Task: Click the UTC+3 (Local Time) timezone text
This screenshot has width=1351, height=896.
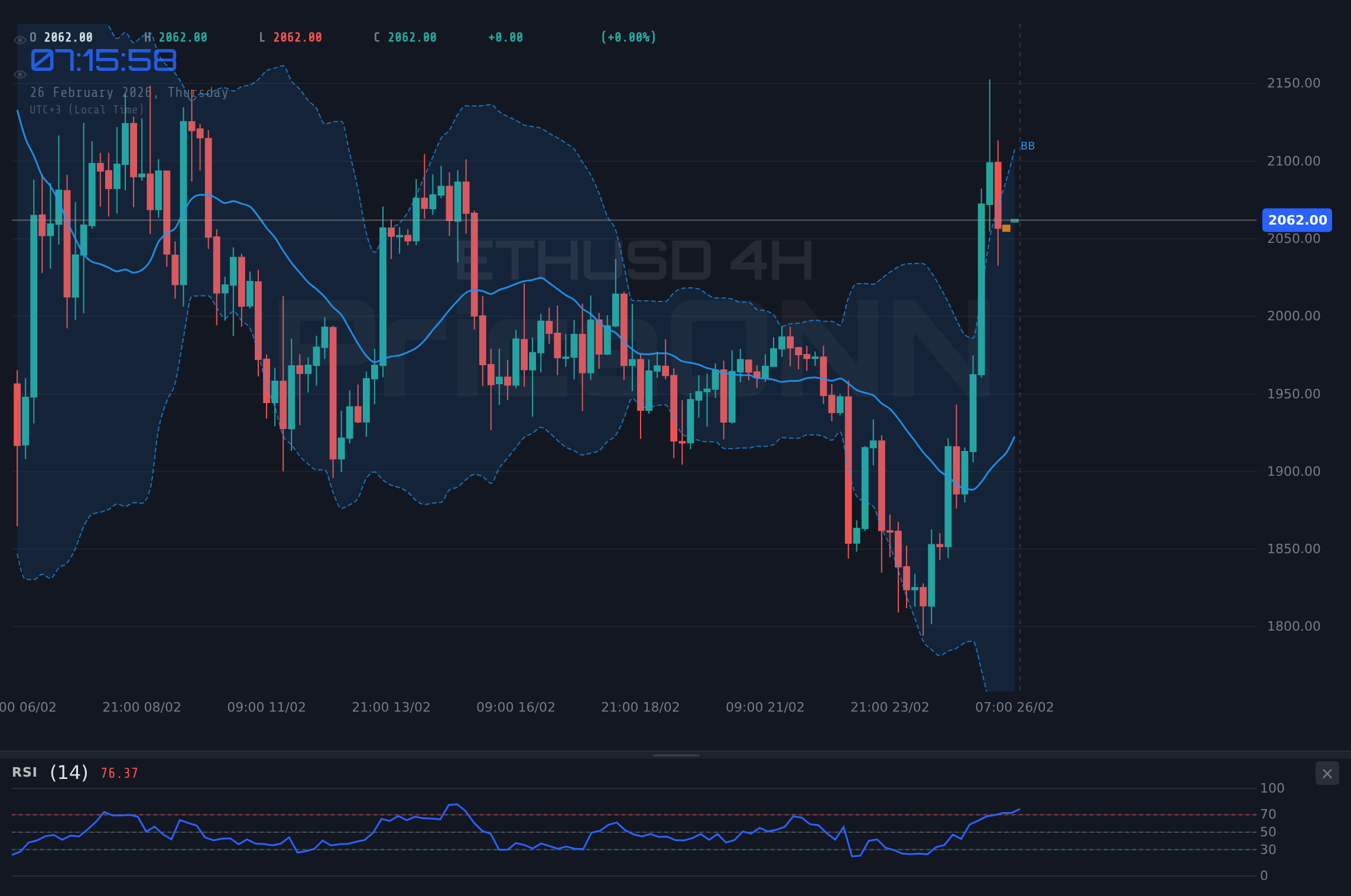Action: pyautogui.click(x=86, y=109)
